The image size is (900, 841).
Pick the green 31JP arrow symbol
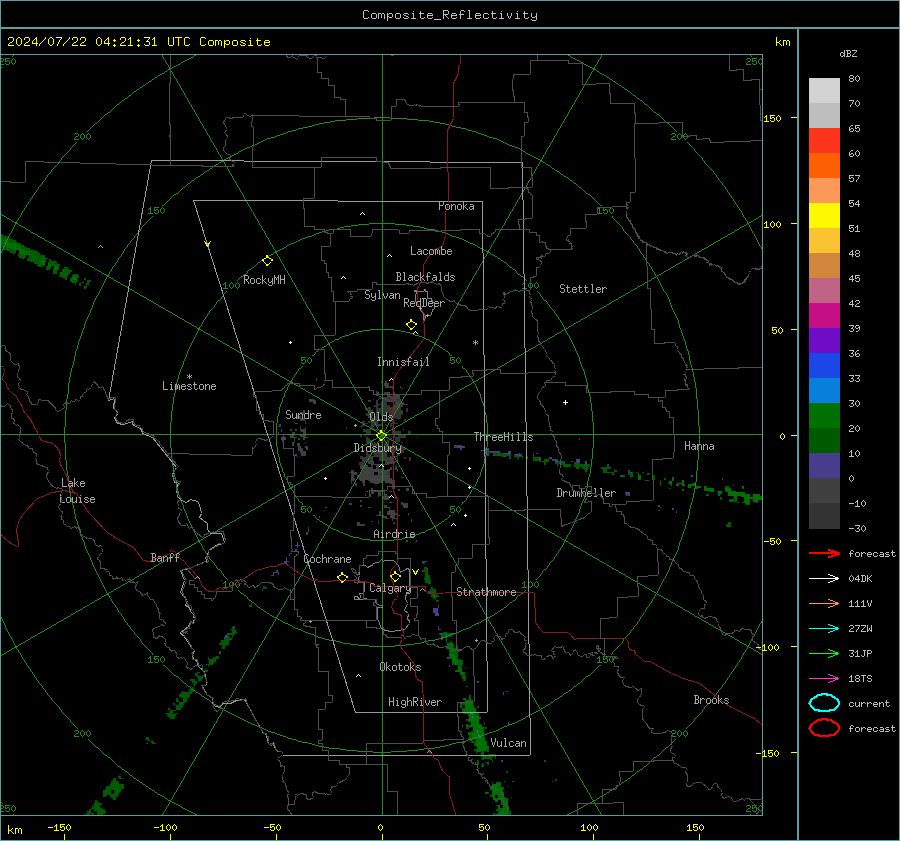pyautogui.click(x=824, y=653)
